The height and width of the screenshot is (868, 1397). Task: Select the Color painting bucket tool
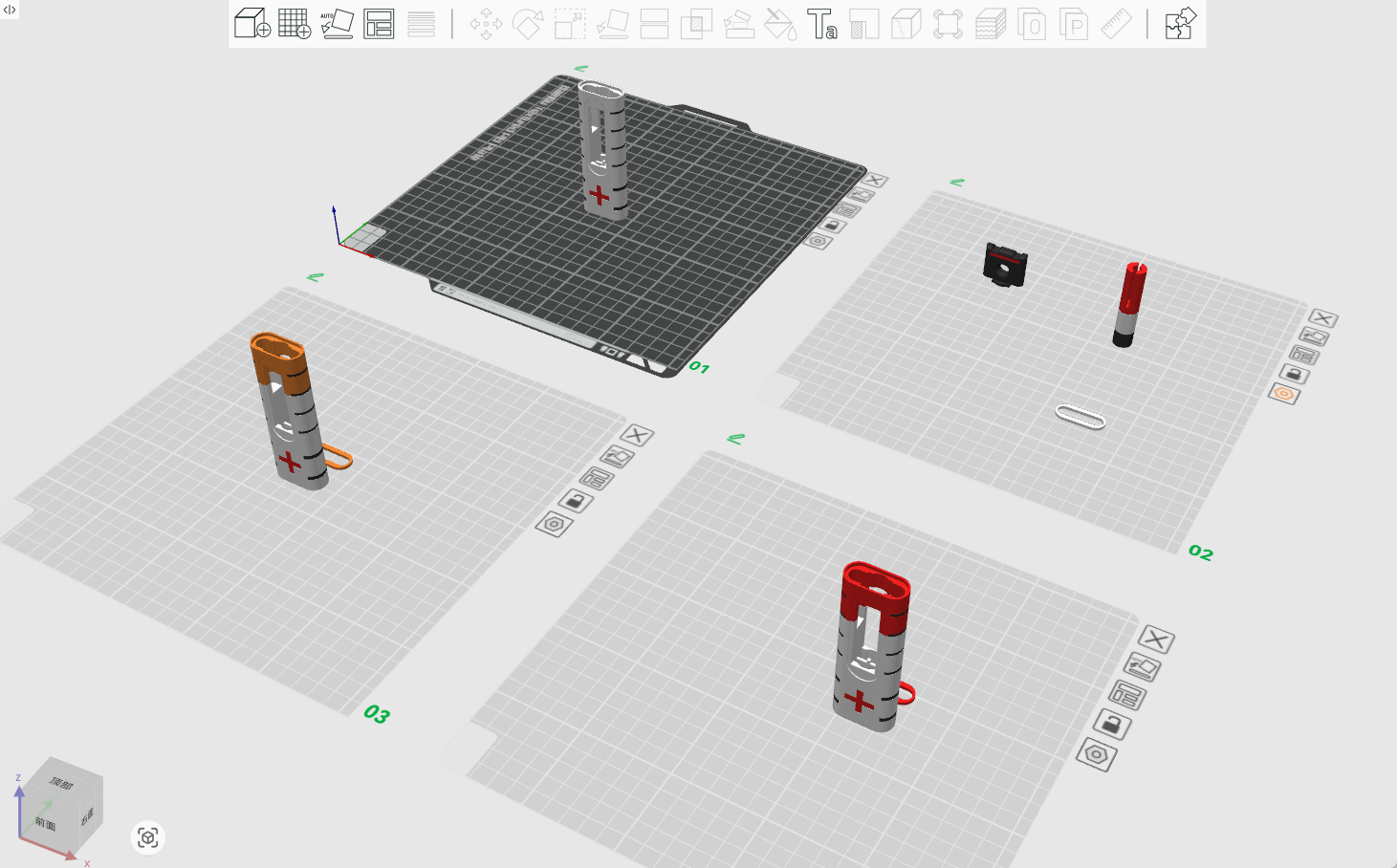click(780, 23)
